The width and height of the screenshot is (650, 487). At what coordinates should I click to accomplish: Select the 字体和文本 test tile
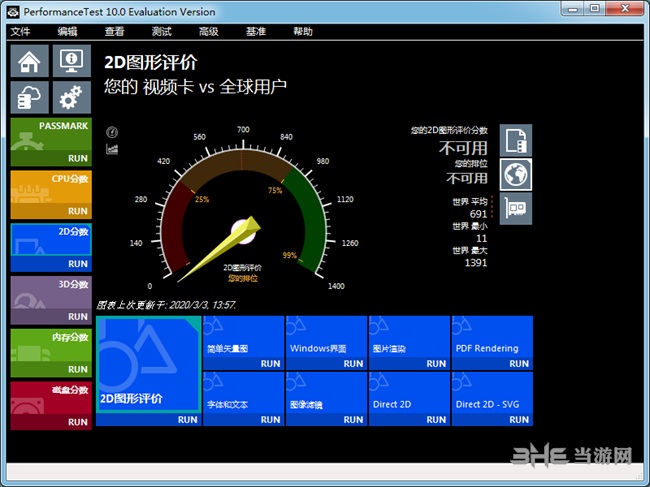click(x=244, y=393)
